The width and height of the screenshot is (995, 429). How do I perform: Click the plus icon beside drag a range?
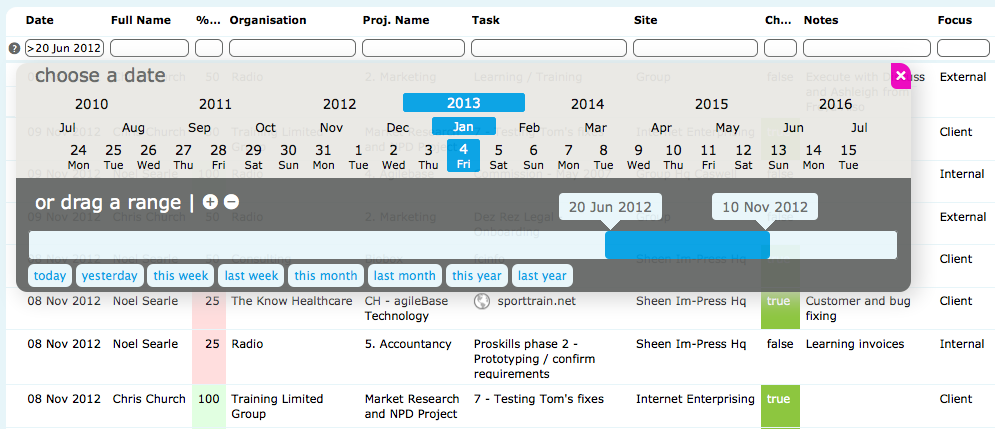[x=210, y=201]
